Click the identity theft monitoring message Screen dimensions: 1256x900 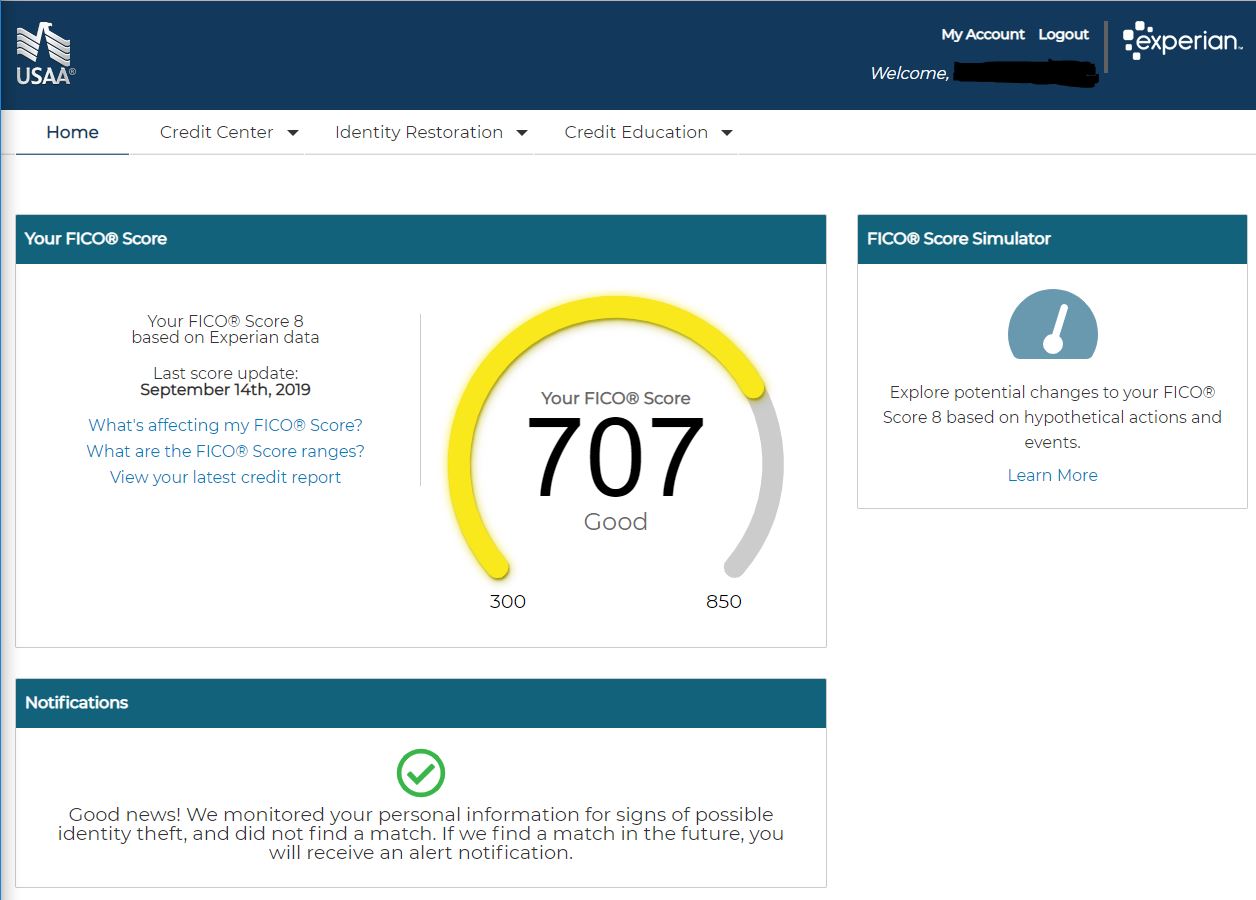[421, 834]
